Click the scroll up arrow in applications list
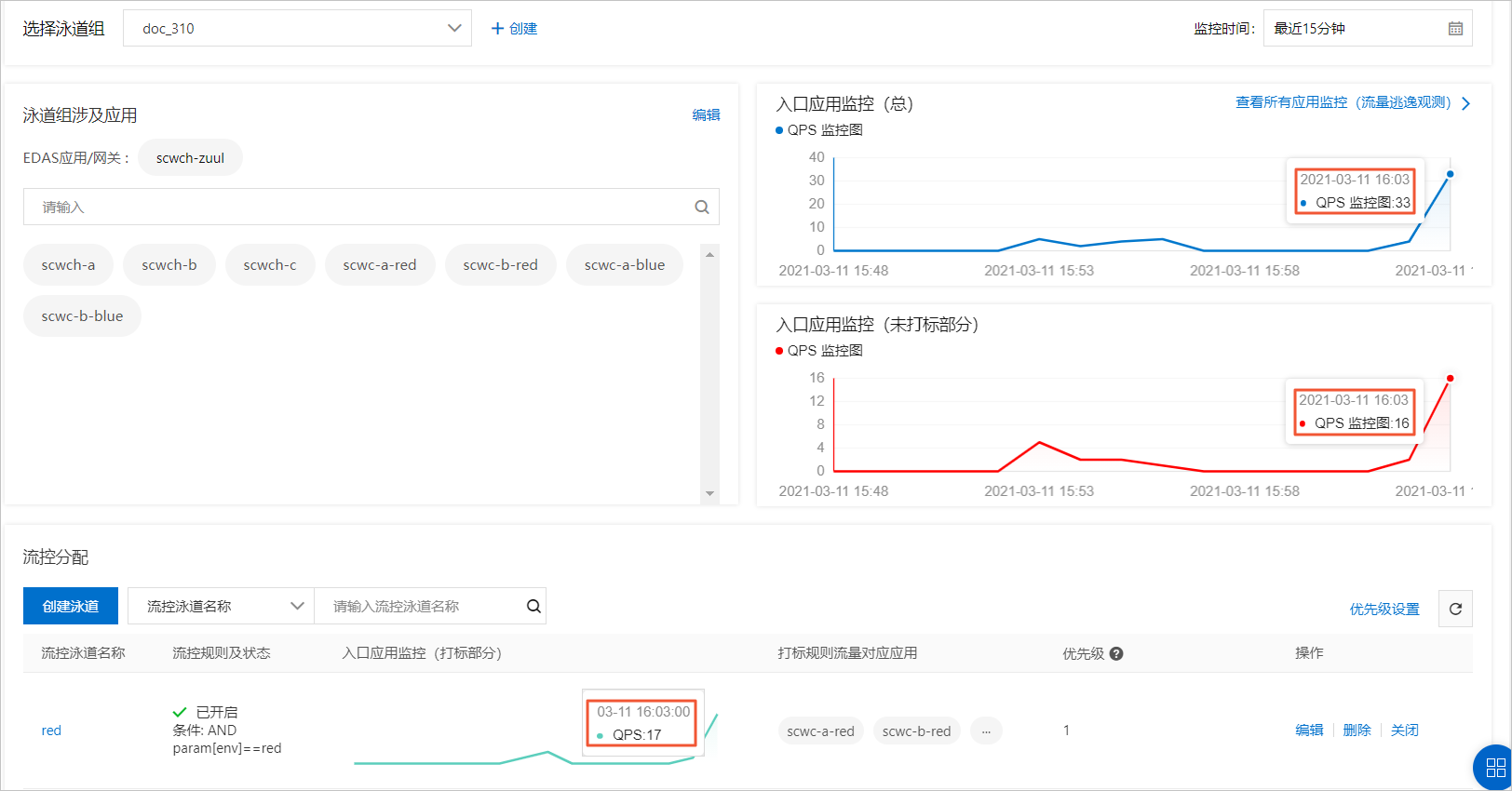This screenshot has height=791, width=1512. coord(709,255)
